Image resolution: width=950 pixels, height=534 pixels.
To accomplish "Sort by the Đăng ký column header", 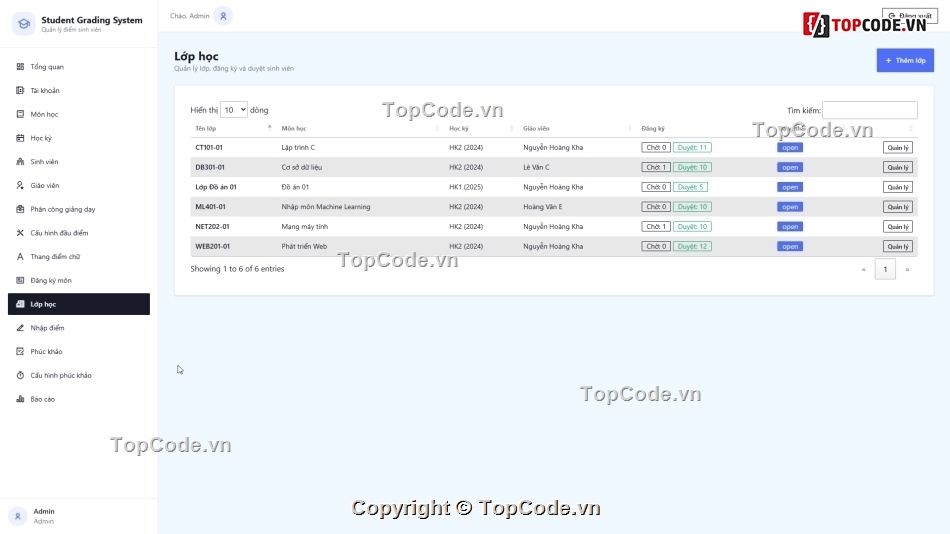I will 705,128.
